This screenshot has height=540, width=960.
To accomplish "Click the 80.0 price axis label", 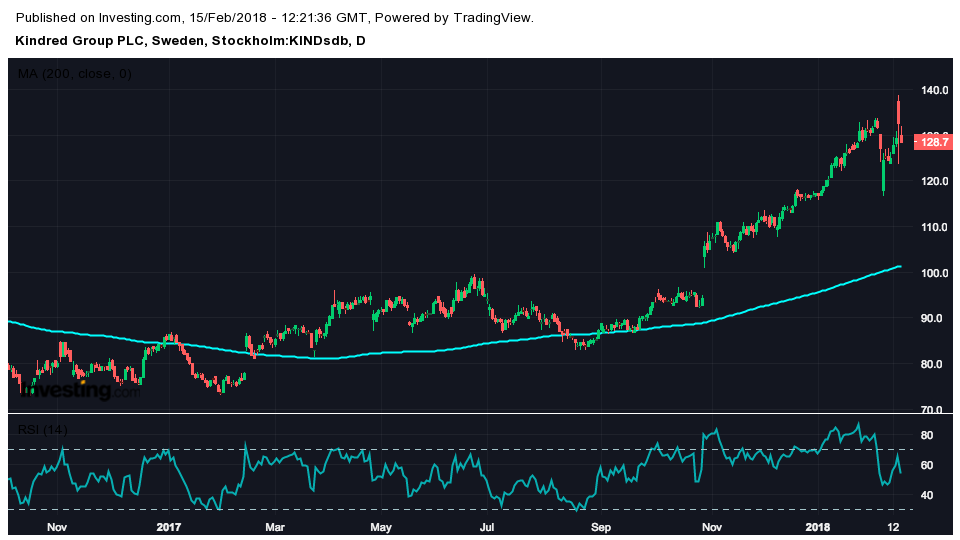I will coord(931,364).
